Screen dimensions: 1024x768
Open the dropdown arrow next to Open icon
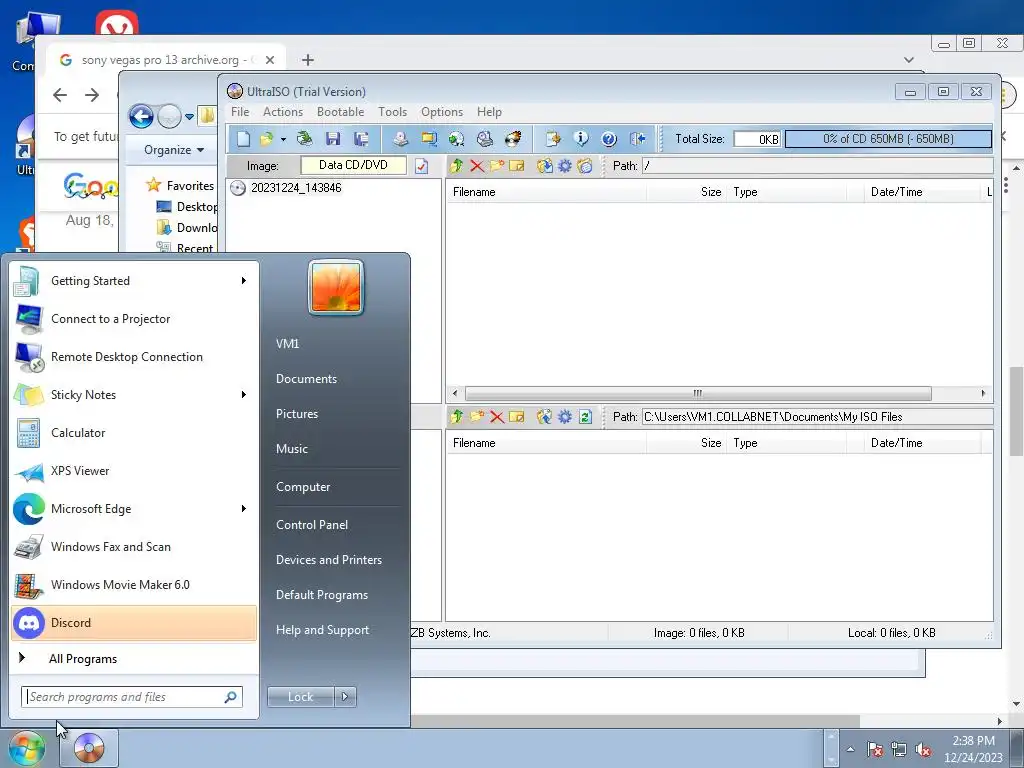point(283,139)
